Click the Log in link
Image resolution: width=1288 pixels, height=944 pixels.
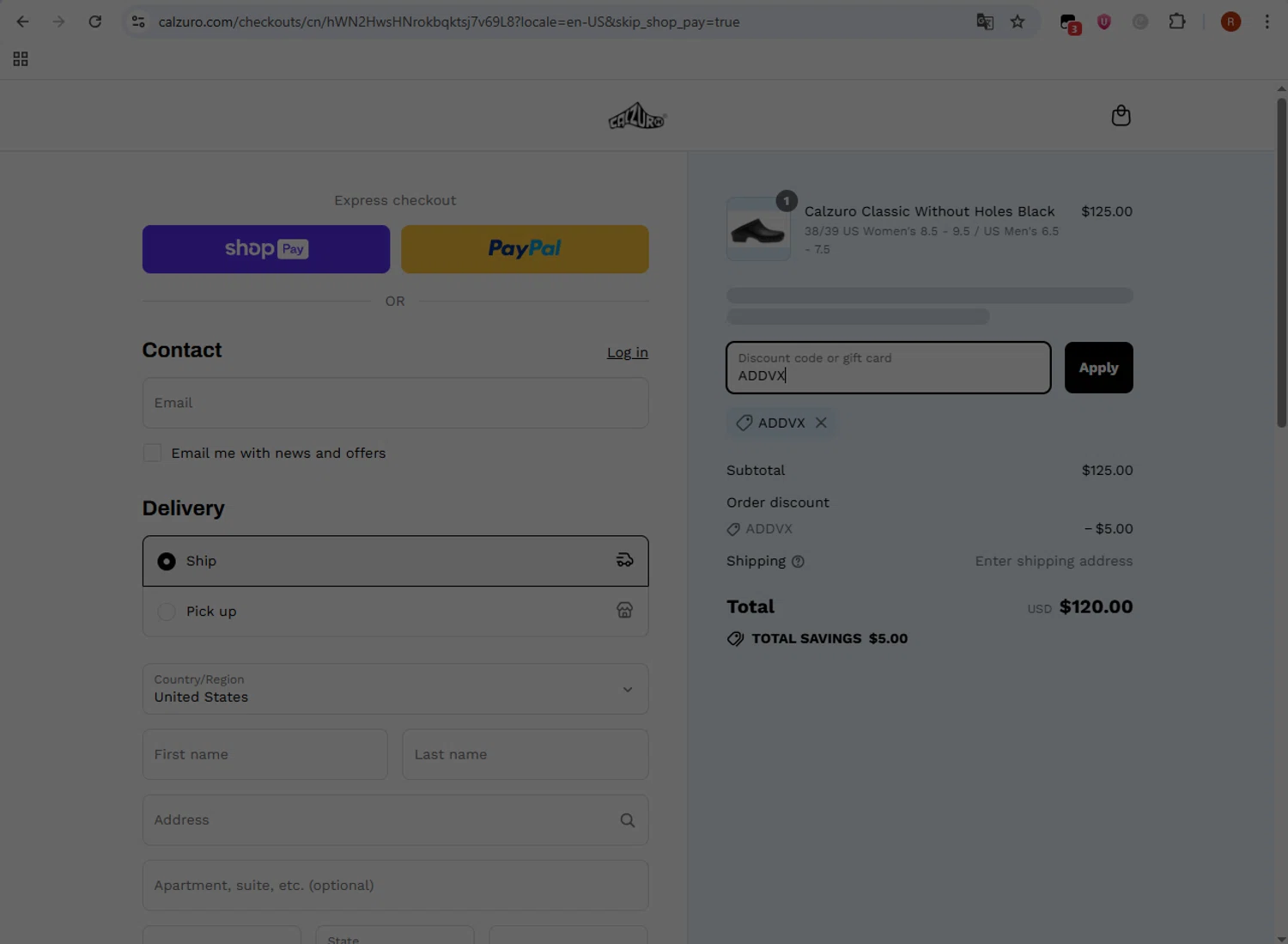tap(628, 352)
